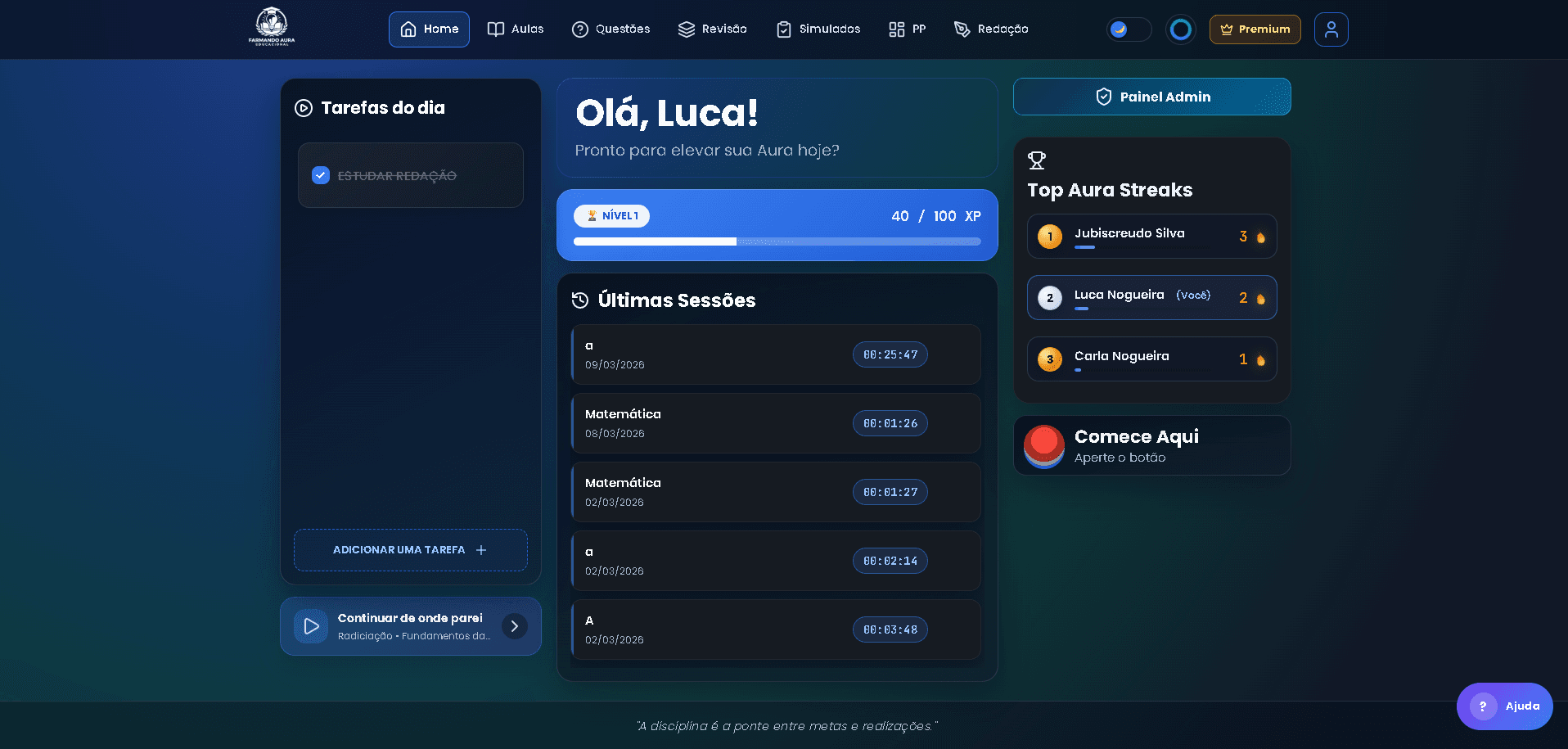Expand the 'Continuar de onde parei' chevron
The image size is (1568, 749).
[x=514, y=625]
